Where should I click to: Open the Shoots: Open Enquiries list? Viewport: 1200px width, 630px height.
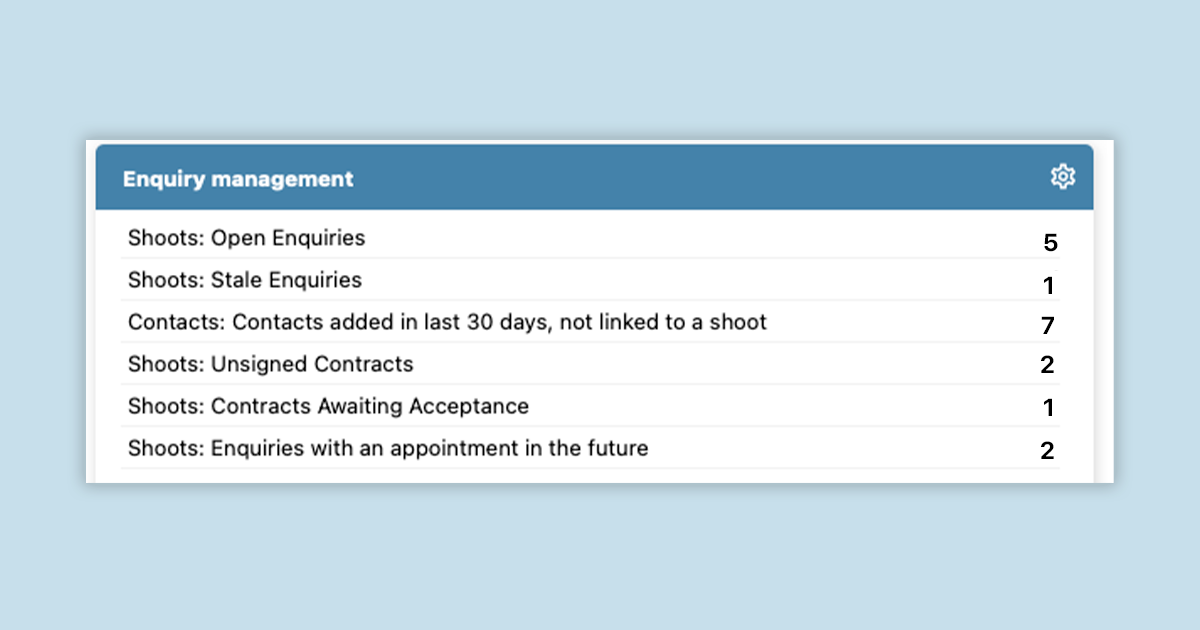tap(246, 238)
